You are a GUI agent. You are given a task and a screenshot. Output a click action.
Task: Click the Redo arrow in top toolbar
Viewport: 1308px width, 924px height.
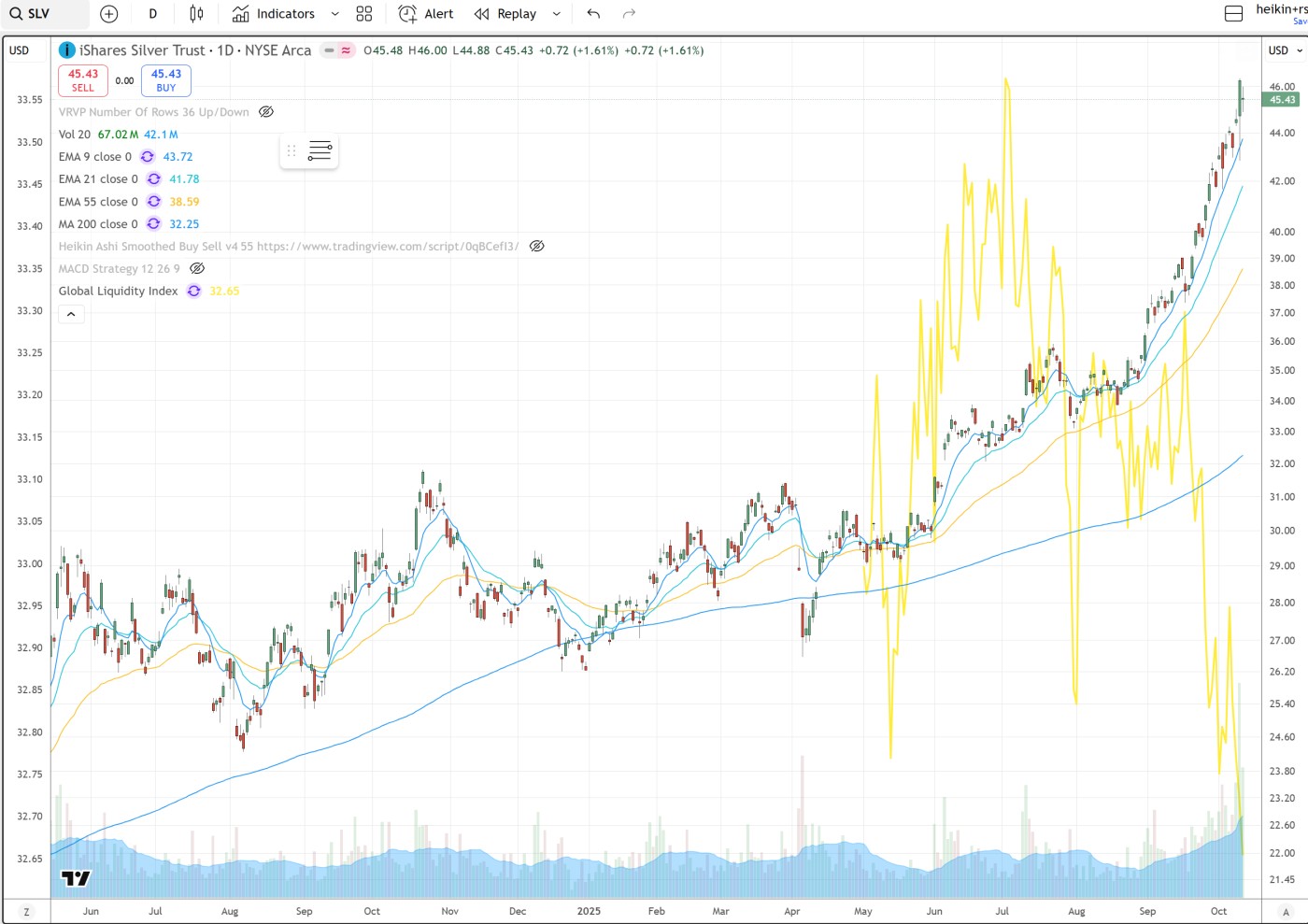pyautogui.click(x=629, y=14)
